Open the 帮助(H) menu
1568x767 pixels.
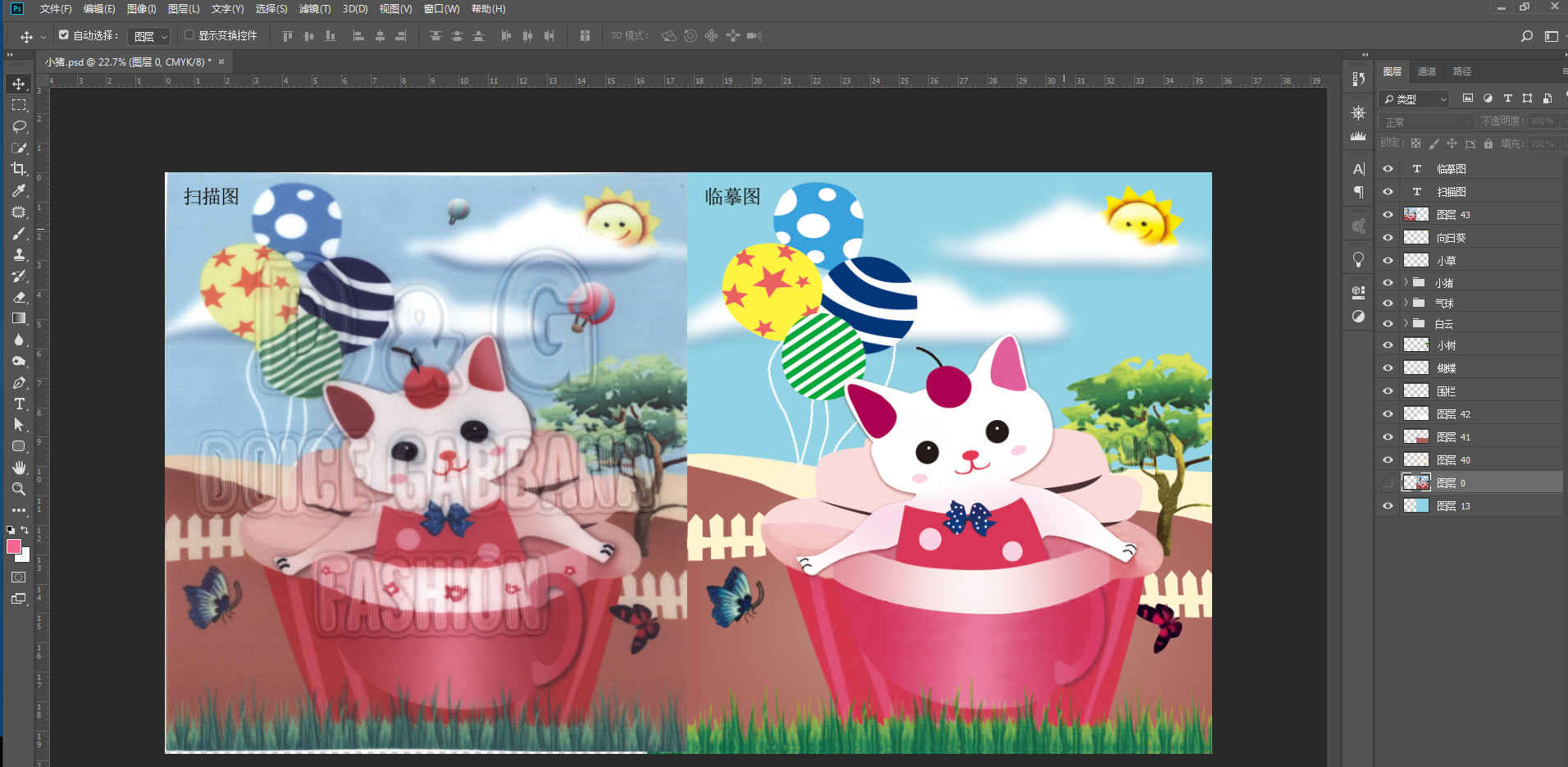tap(488, 9)
